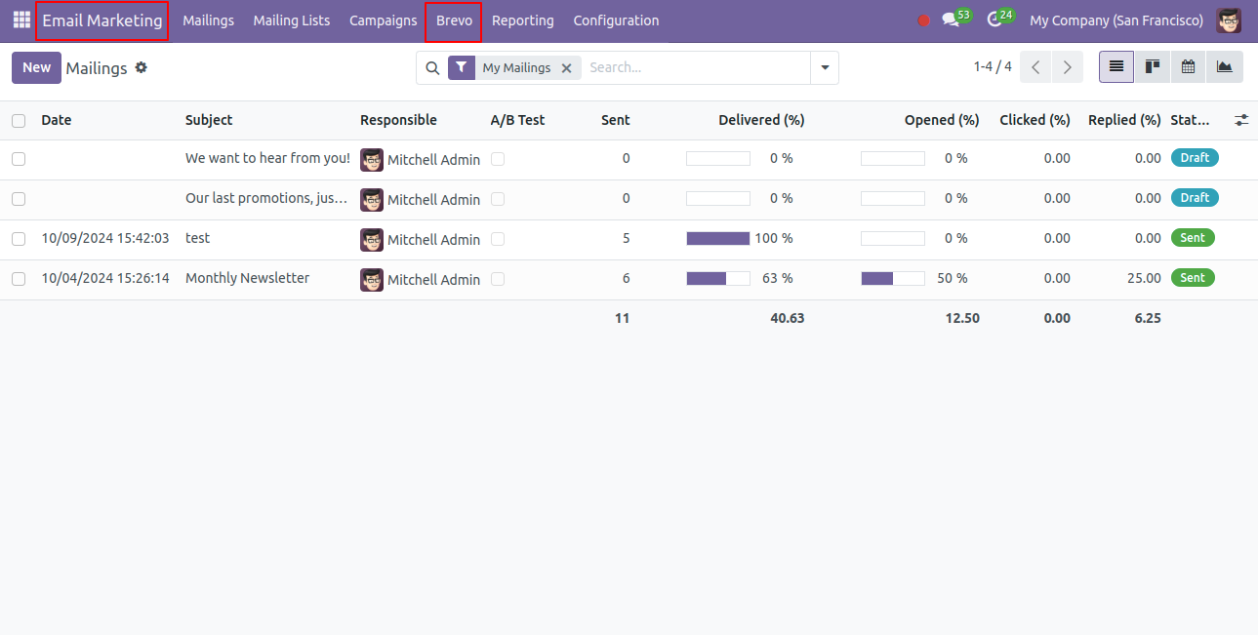Screen dimensions: 1258x635
Task: Tick the select-all header checkbox
Action: pyautogui.click(x=19, y=120)
